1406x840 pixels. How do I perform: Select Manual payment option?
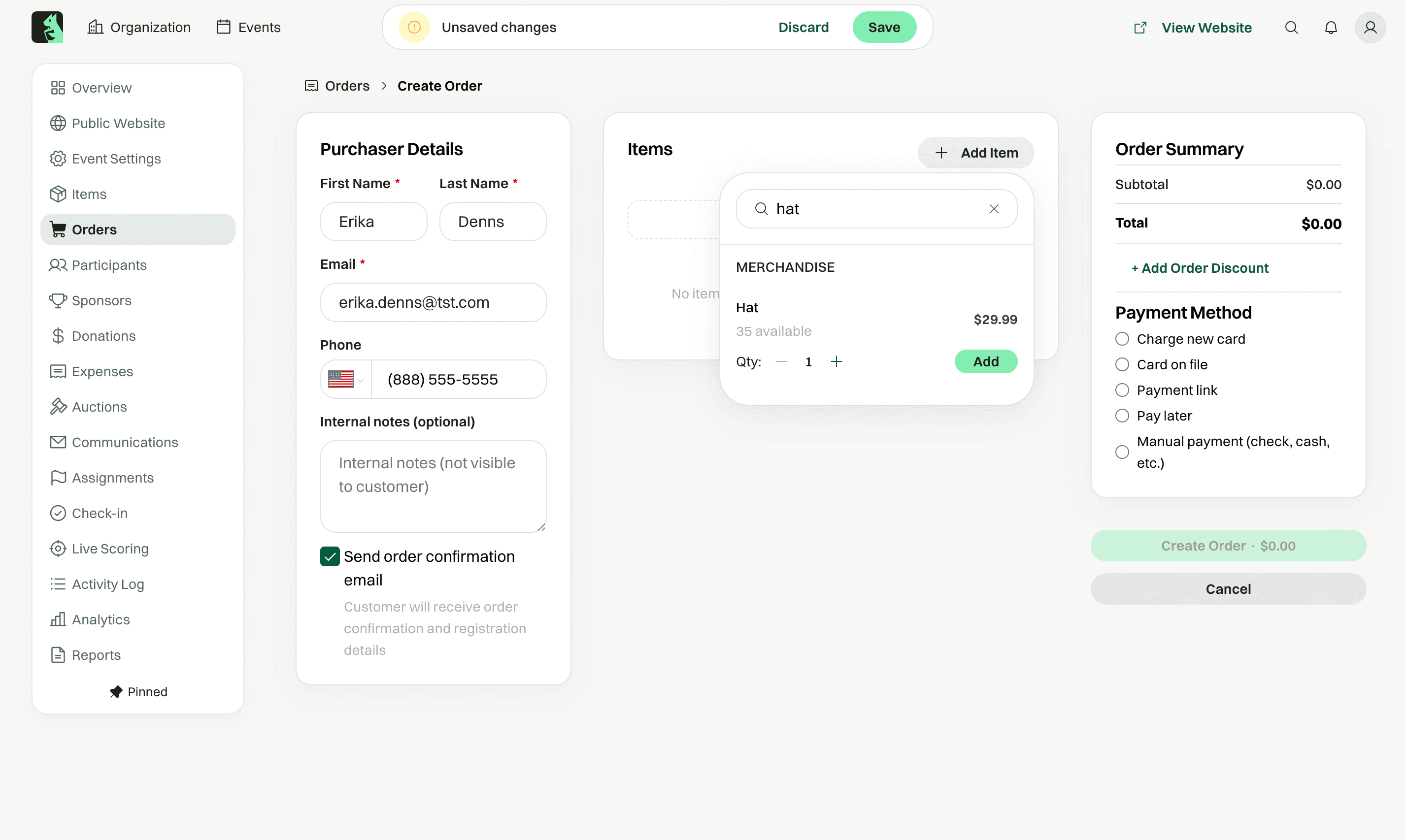pyautogui.click(x=1122, y=452)
